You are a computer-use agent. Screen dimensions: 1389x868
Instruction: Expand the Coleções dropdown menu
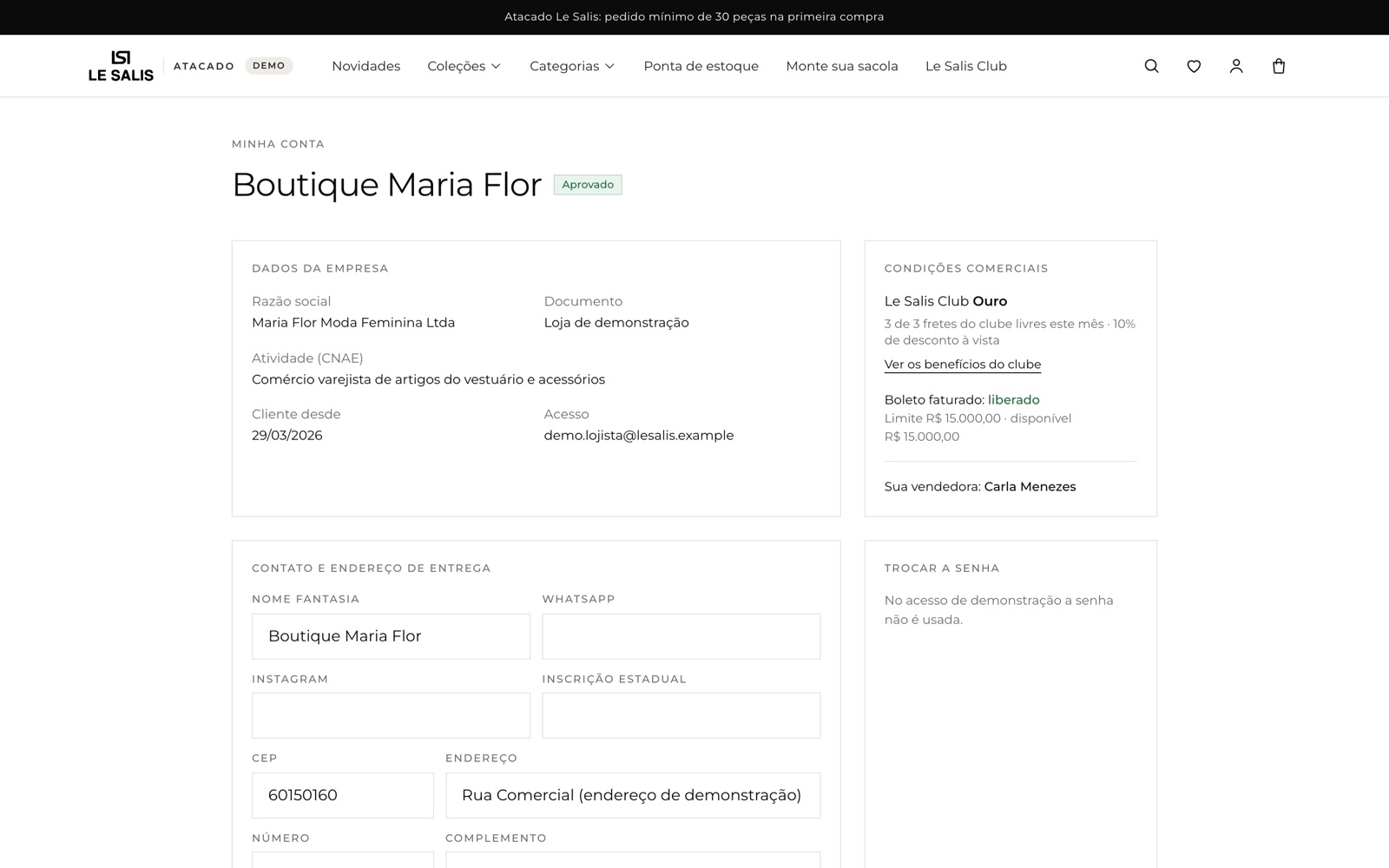coord(464,66)
